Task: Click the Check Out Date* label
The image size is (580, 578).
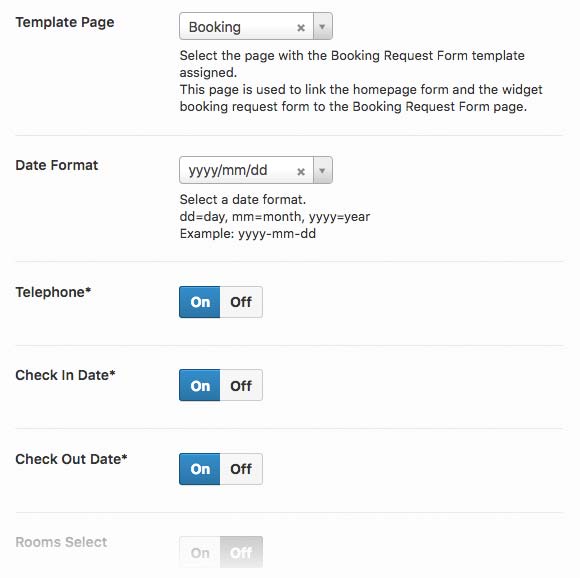Action: [71, 459]
